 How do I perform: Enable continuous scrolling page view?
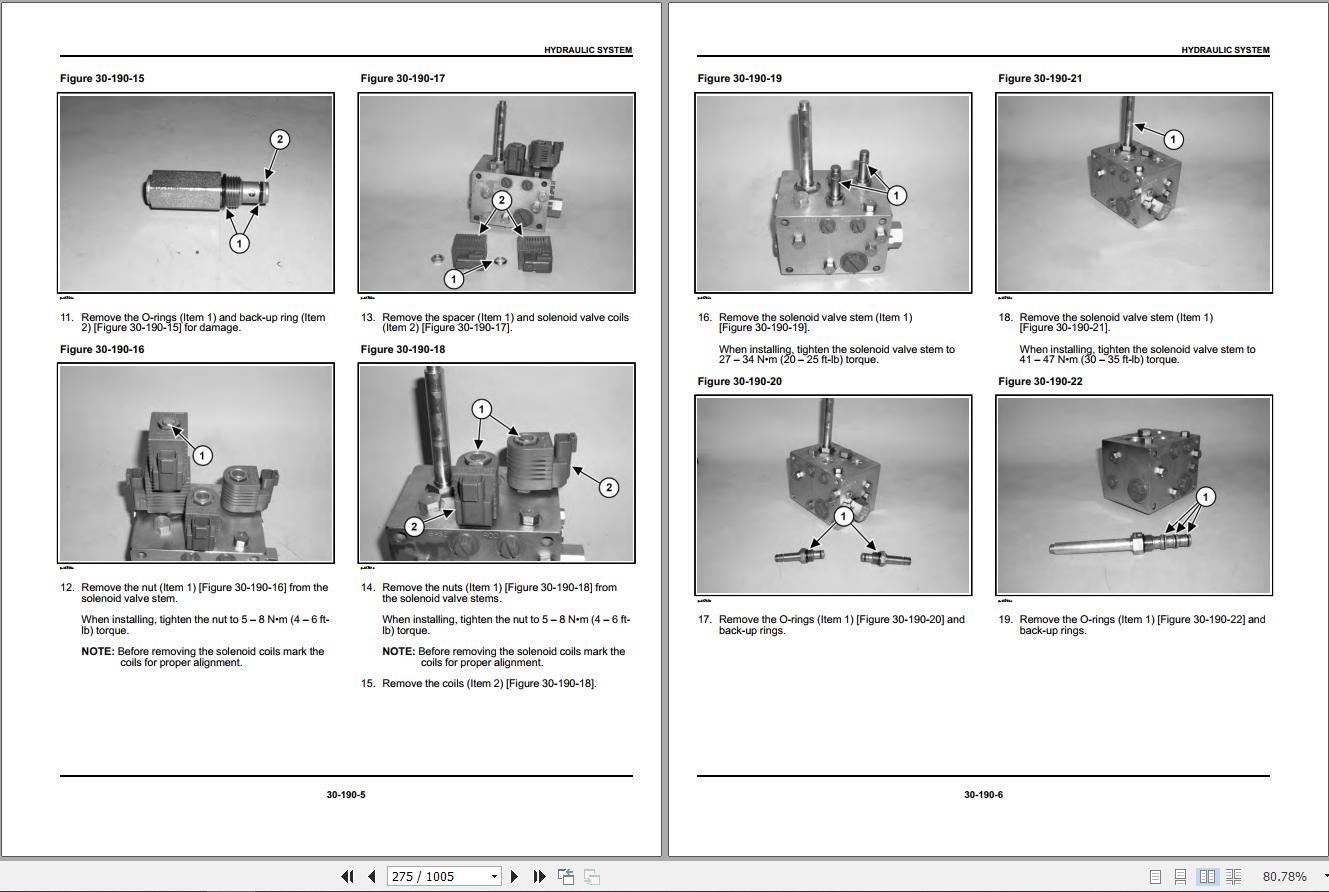[x=1181, y=876]
